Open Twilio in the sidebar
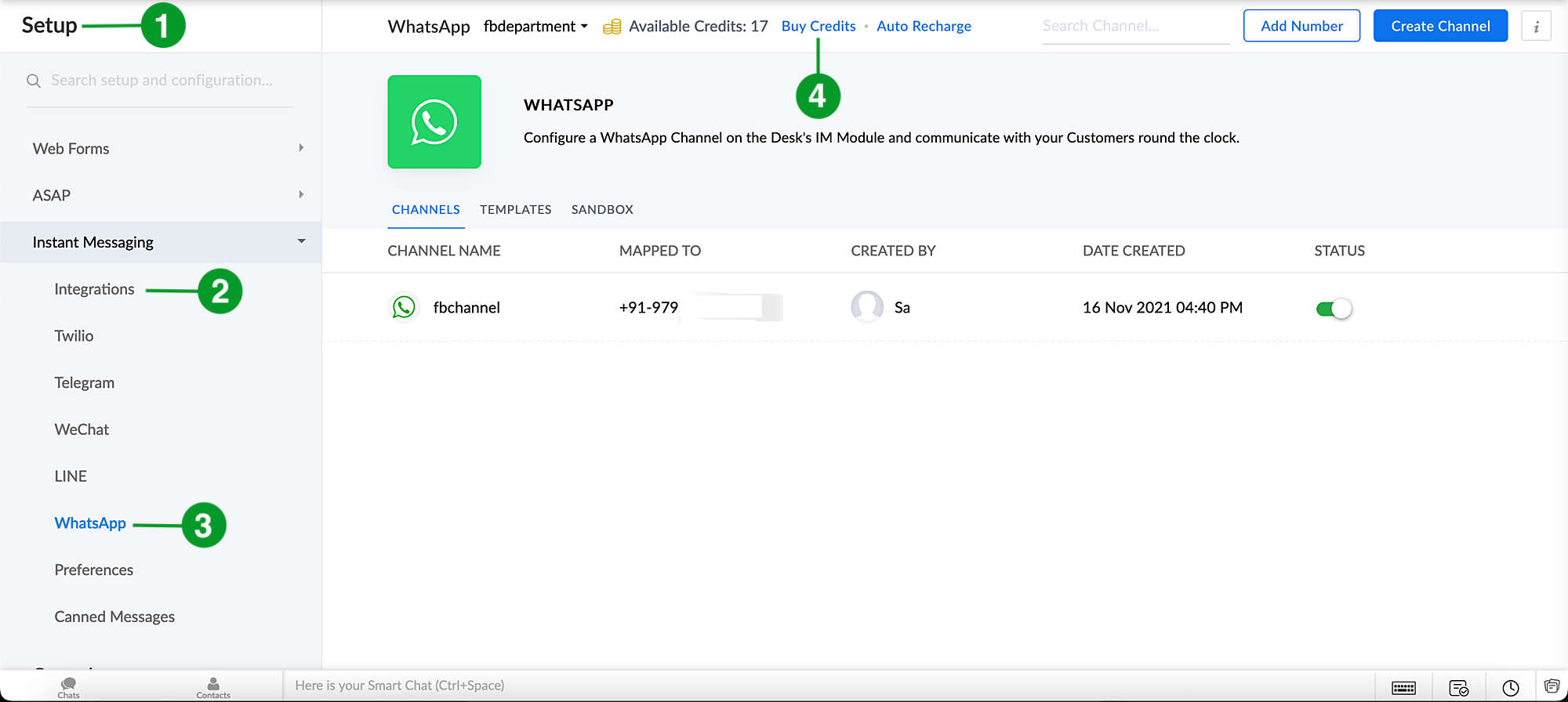The image size is (1568, 702). click(x=74, y=336)
